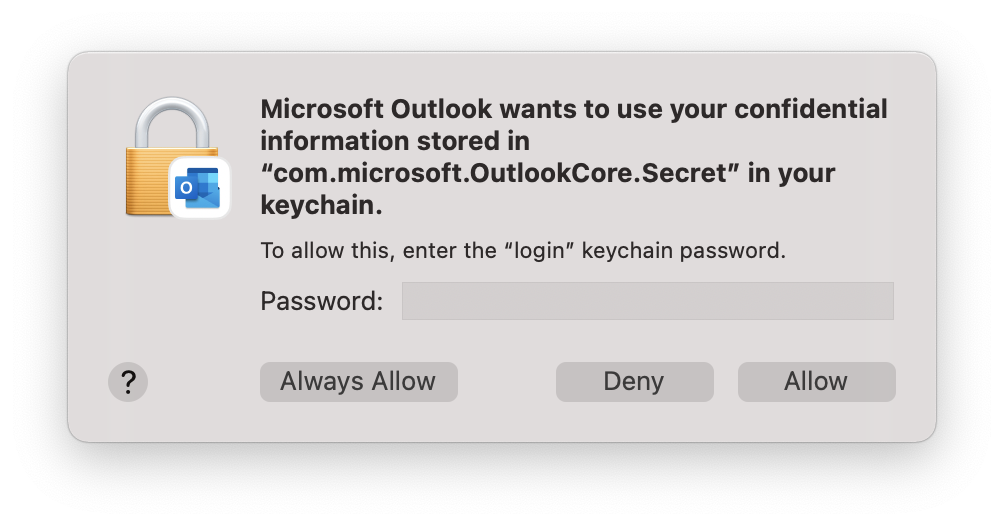
Task: Focus the Password input field
Action: point(647,300)
